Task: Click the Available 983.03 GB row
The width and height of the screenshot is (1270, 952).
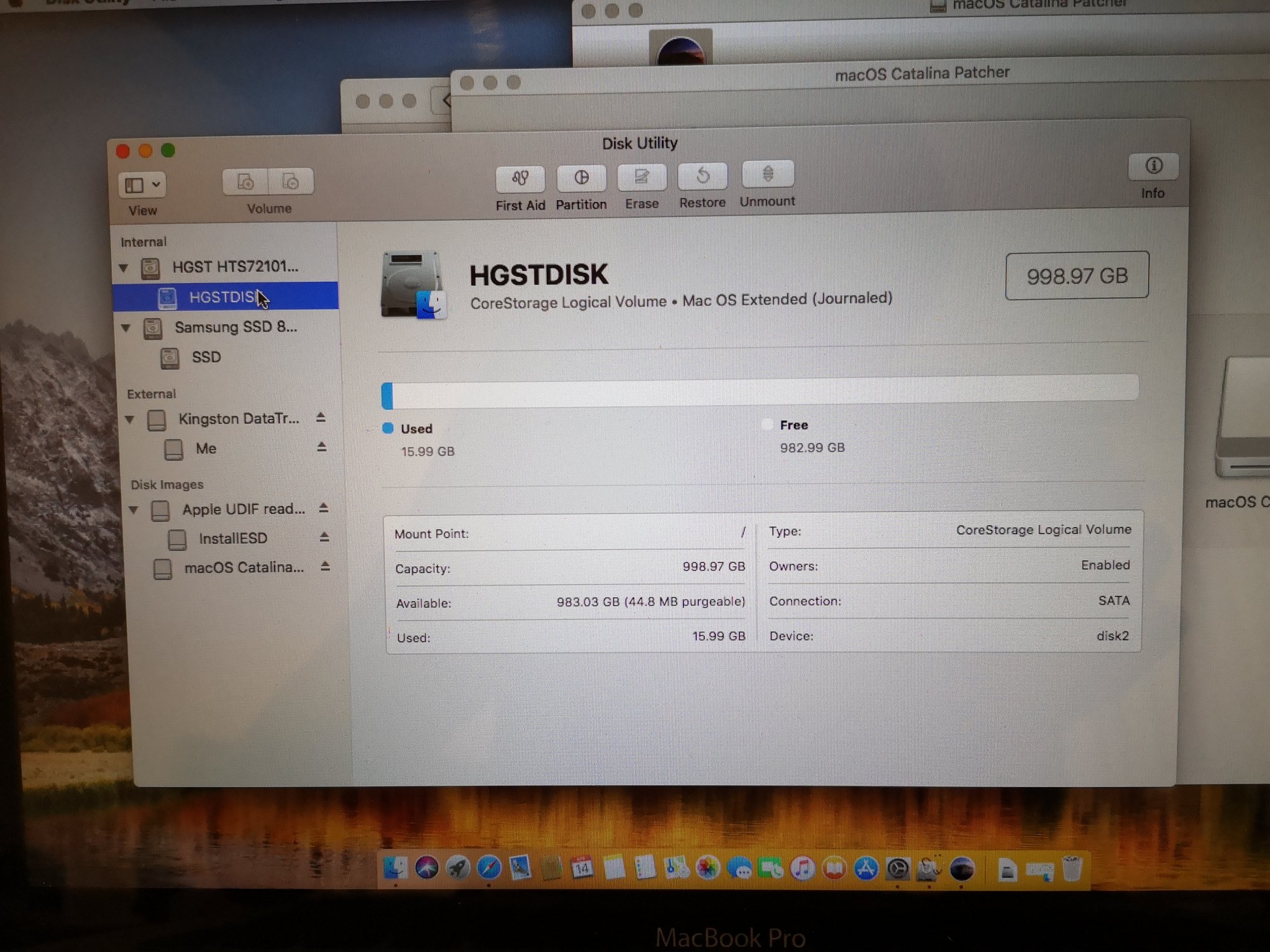Action: click(x=570, y=602)
